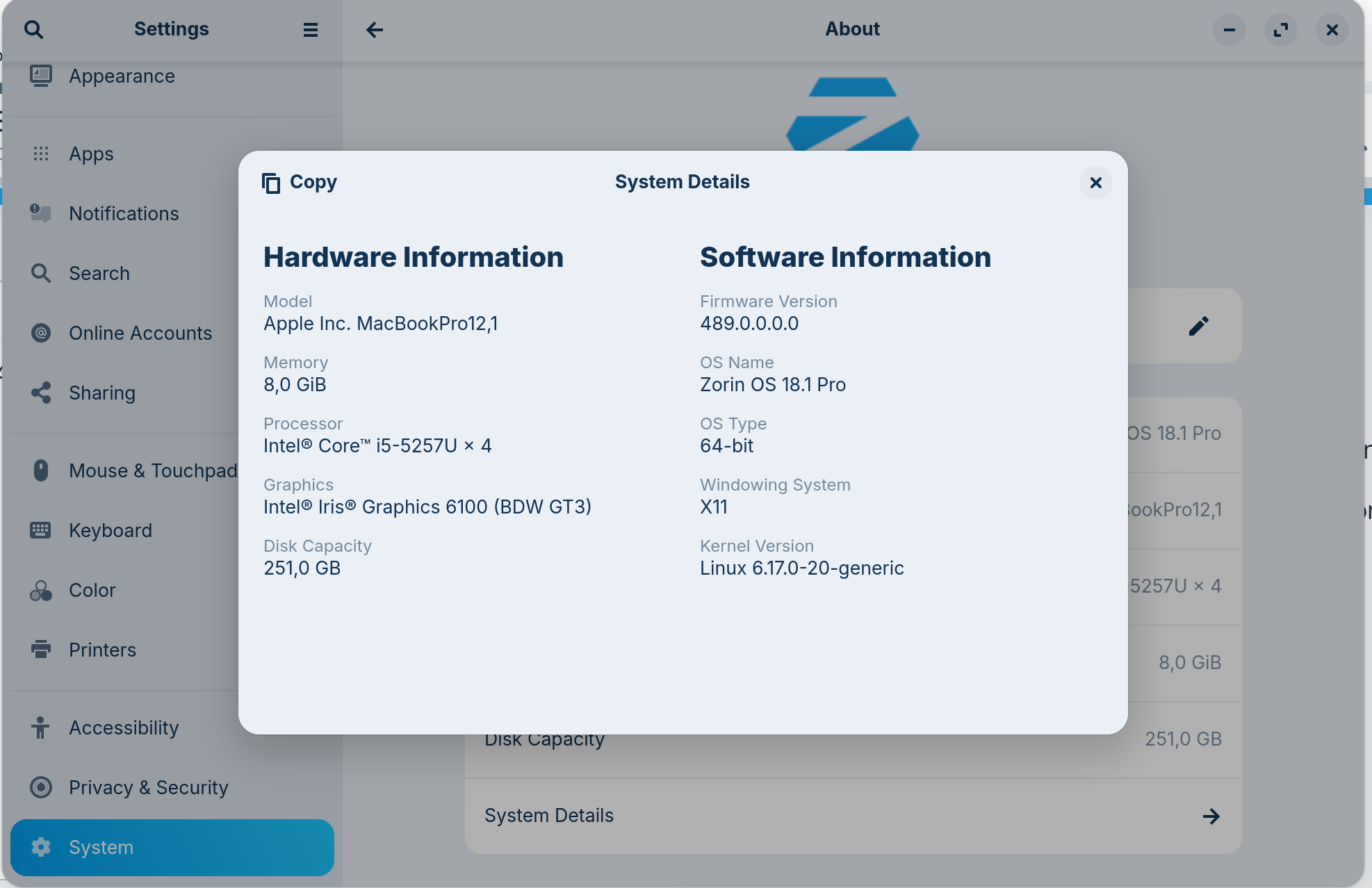
Task: Close the System Details dialog
Action: click(x=1095, y=183)
